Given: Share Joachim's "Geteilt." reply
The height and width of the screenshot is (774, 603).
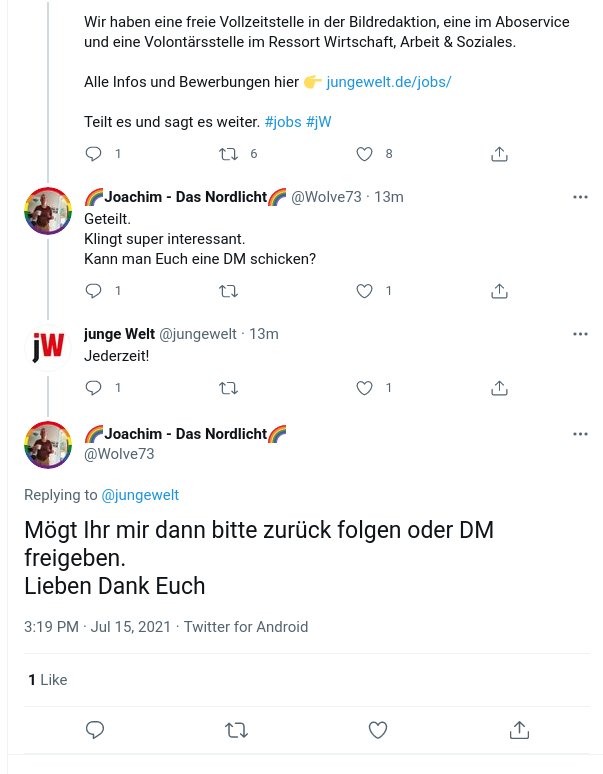Looking at the screenshot, I should click(x=500, y=291).
